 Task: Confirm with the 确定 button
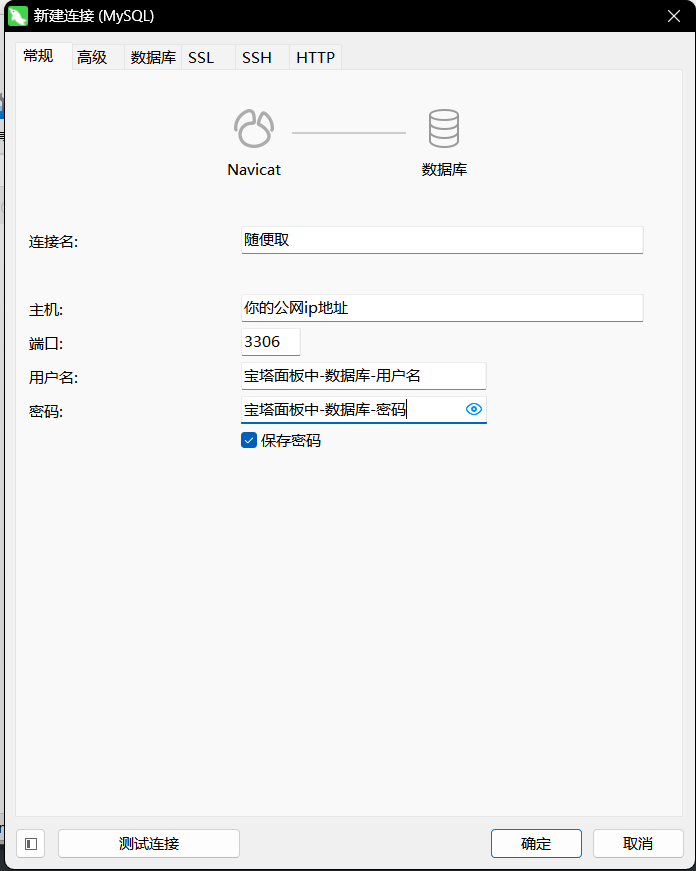click(536, 844)
